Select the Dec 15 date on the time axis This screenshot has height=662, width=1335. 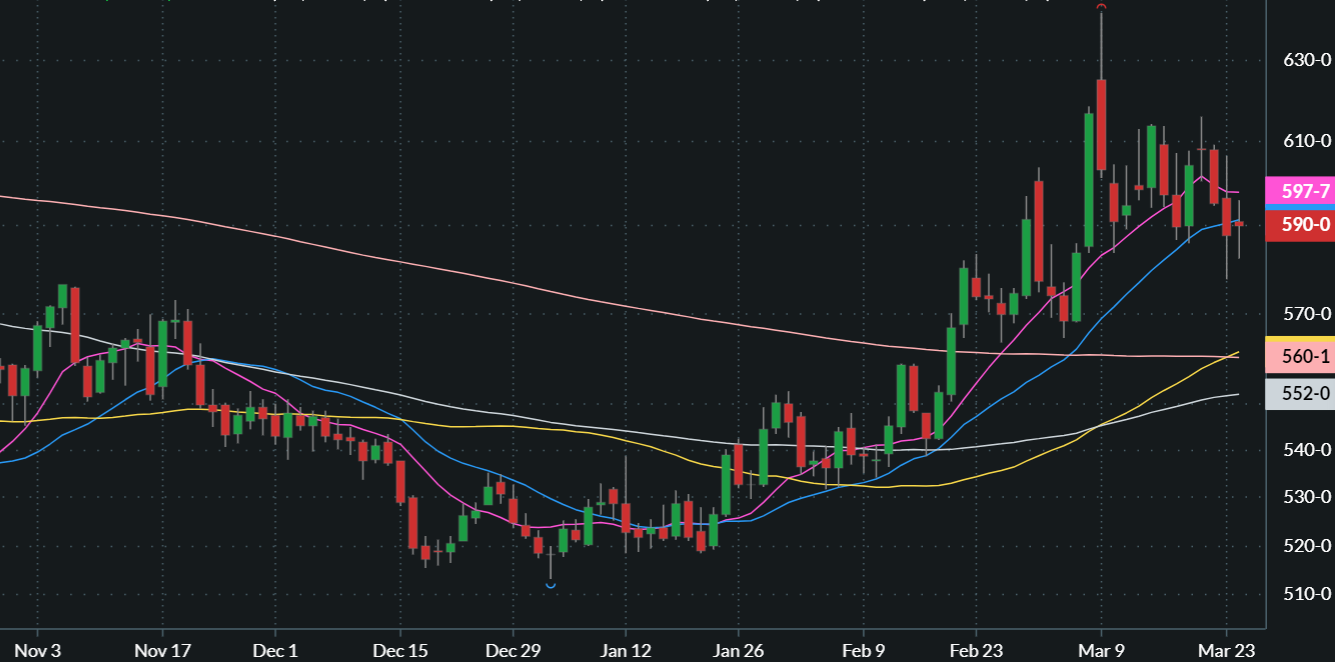tap(399, 649)
